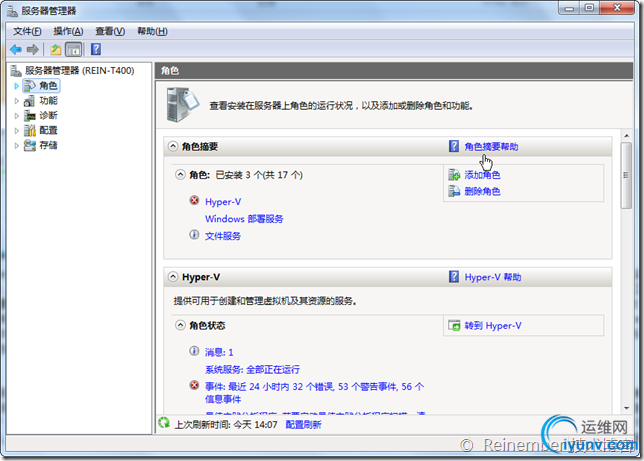Open the 查看(V) menu
The width and height of the screenshot is (644, 461).
click(x=110, y=31)
